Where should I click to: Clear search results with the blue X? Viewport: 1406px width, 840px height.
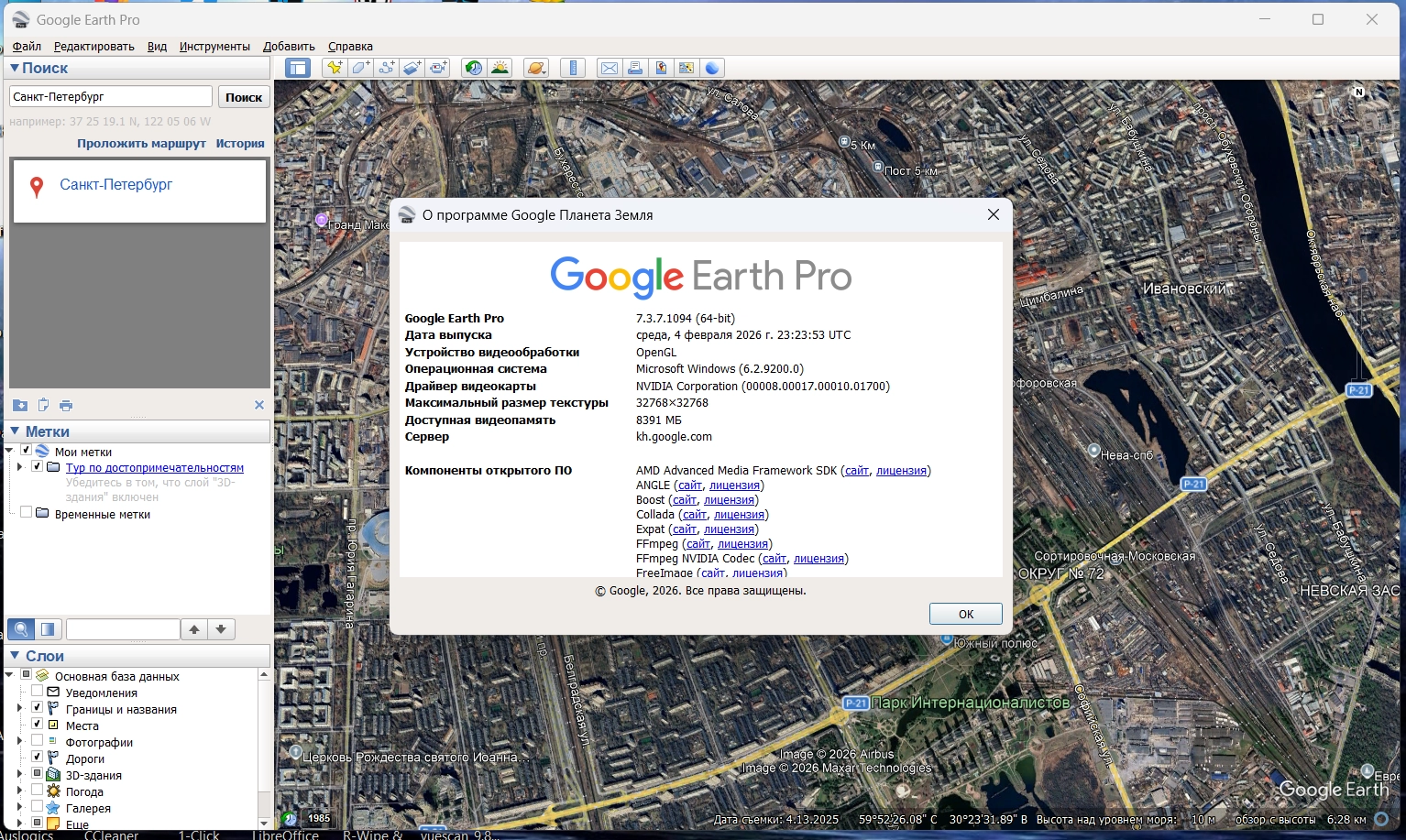259,405
